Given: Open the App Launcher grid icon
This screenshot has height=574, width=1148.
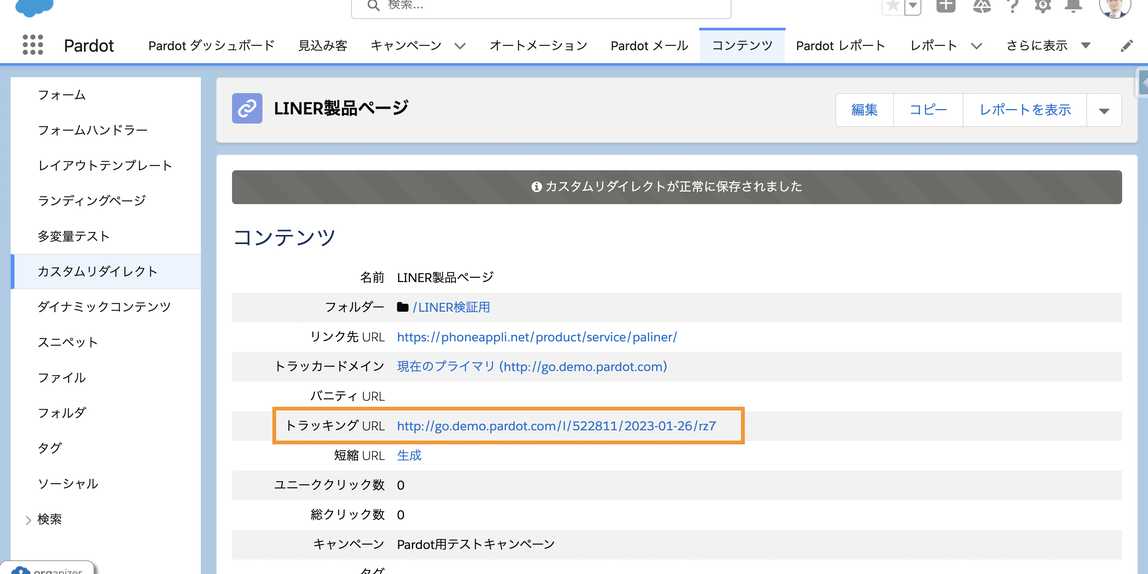Looking at the screenshot, I should coord(33,45).
